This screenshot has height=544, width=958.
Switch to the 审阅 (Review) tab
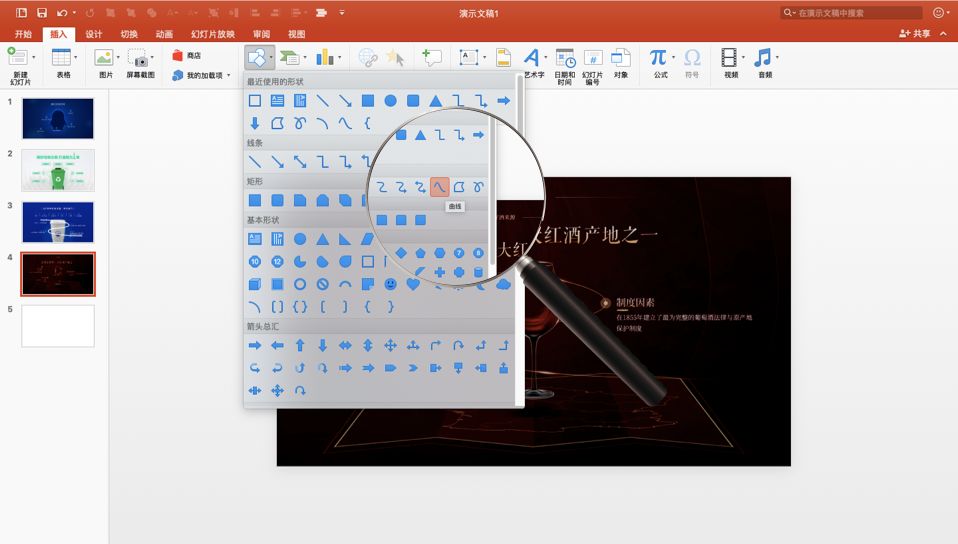coord(261,34)
